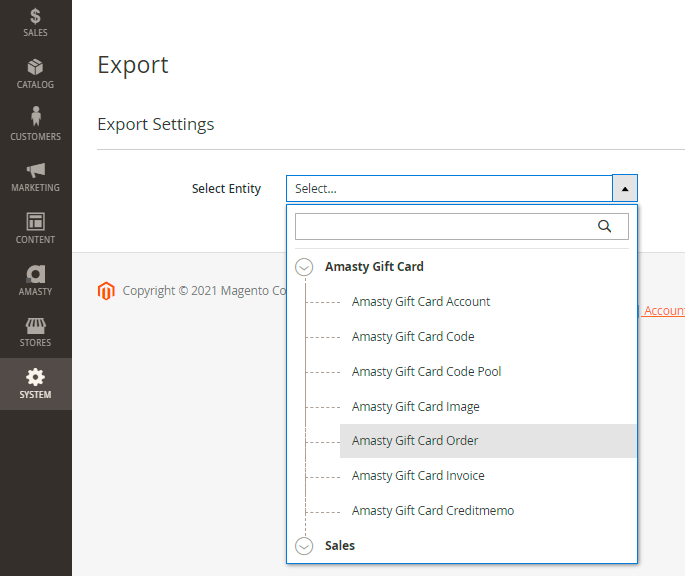This screenshot has height=576, width=685.
Task: Focus the entity search input field
Action: click(445, 226)
